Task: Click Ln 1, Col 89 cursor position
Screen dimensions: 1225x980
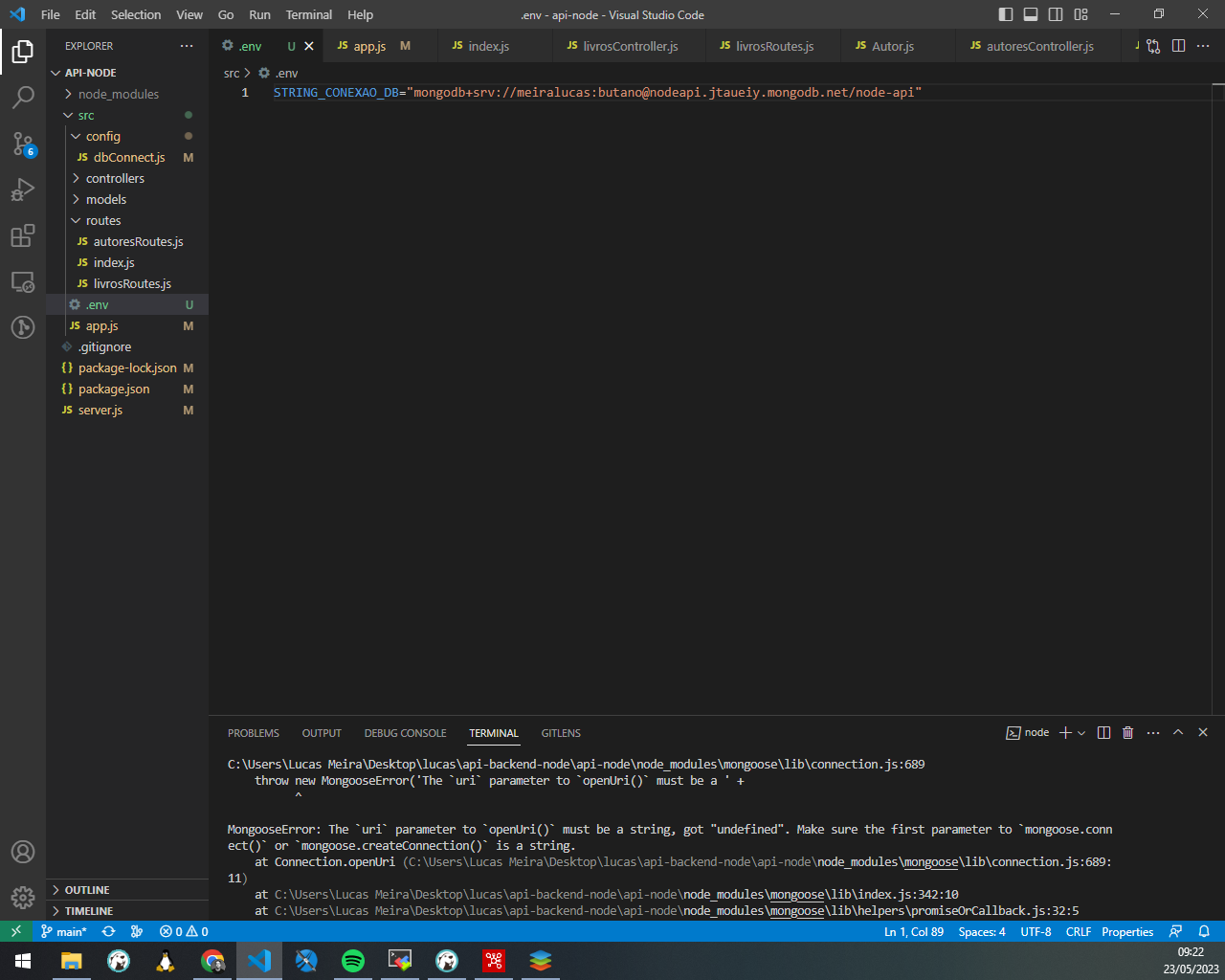Action: (914, 931)
